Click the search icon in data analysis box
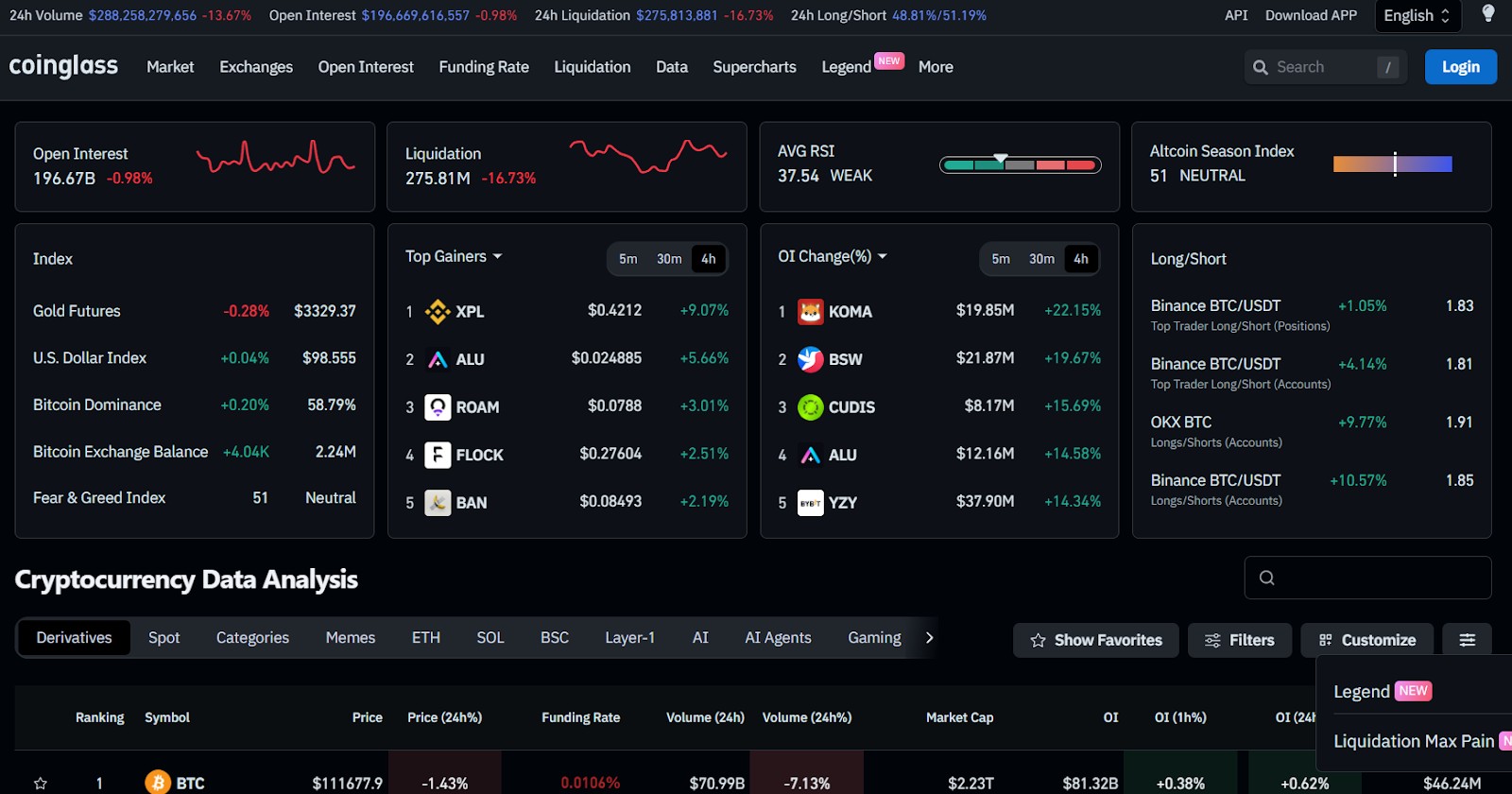The height and width of the screenshot is (794, 1512). point(1267,578)
